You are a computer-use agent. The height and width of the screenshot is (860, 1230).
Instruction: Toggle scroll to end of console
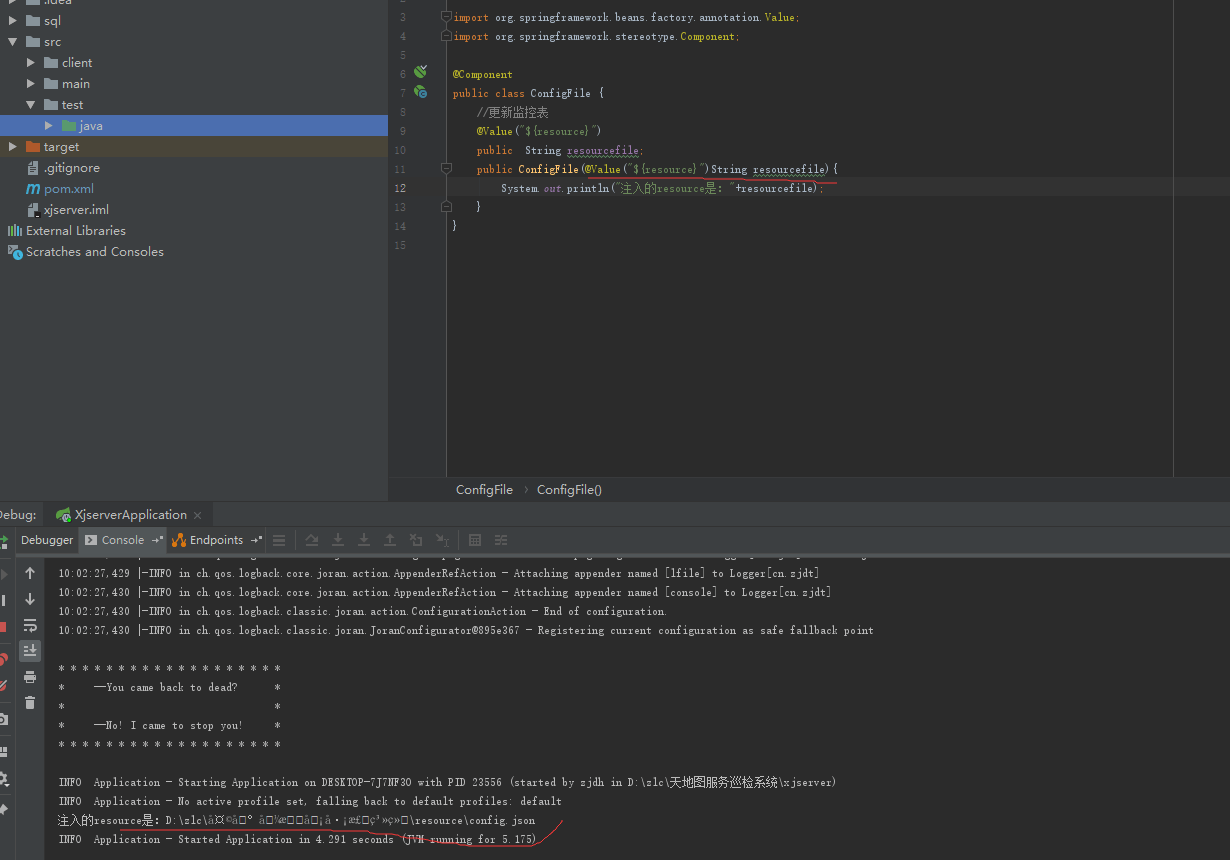click(x=30, y=651)
